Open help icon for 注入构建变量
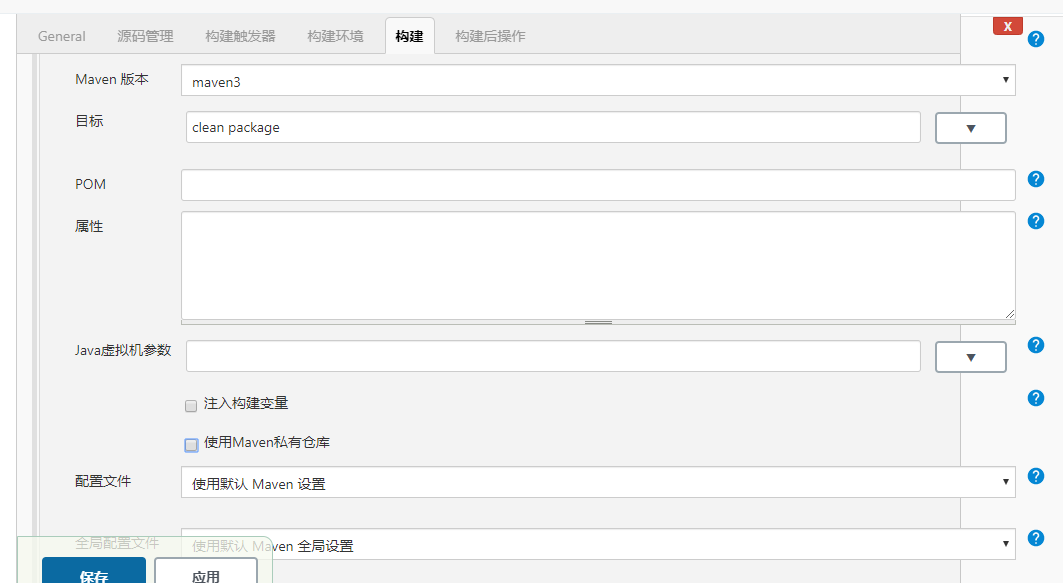Screen dimensions: 1063x583 (x=1036, y=398)
